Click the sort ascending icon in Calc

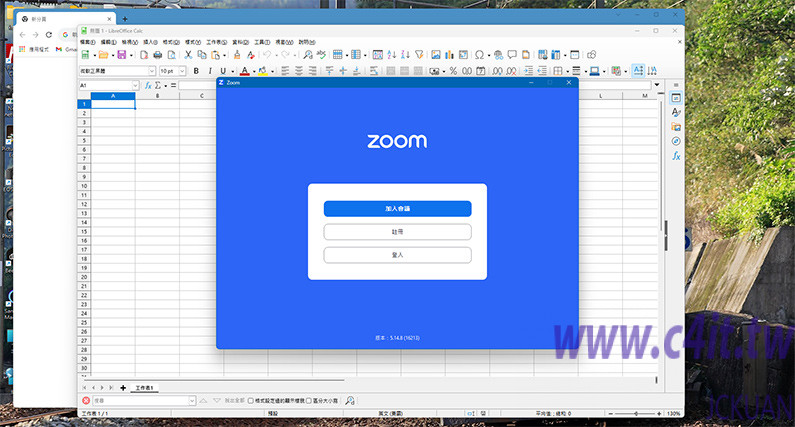(x=391, y=55)
